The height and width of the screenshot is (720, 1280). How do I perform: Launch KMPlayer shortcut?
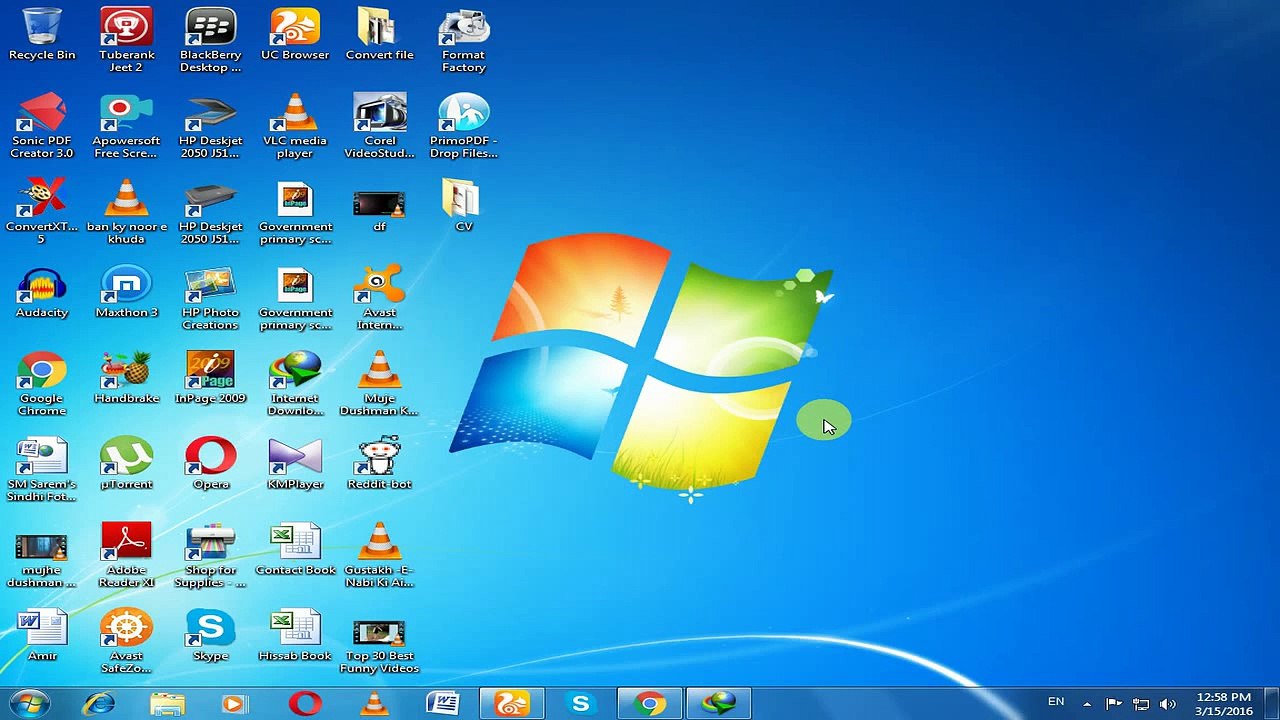click(295, 464)
